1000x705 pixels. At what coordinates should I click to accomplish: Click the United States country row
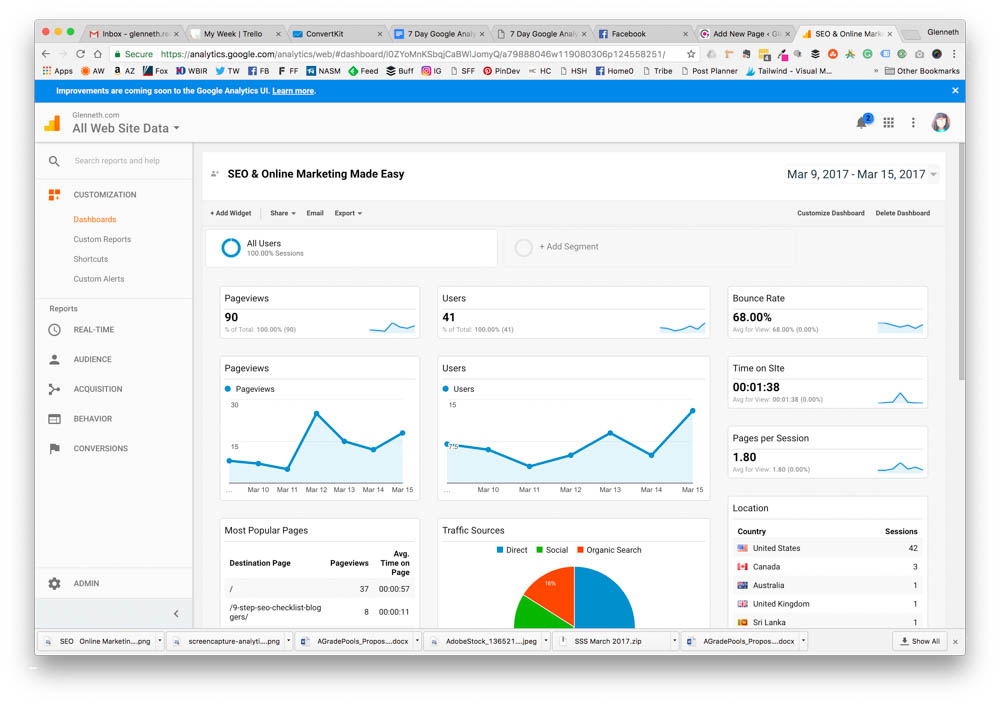pyautogui.click(x=827, y=548)
